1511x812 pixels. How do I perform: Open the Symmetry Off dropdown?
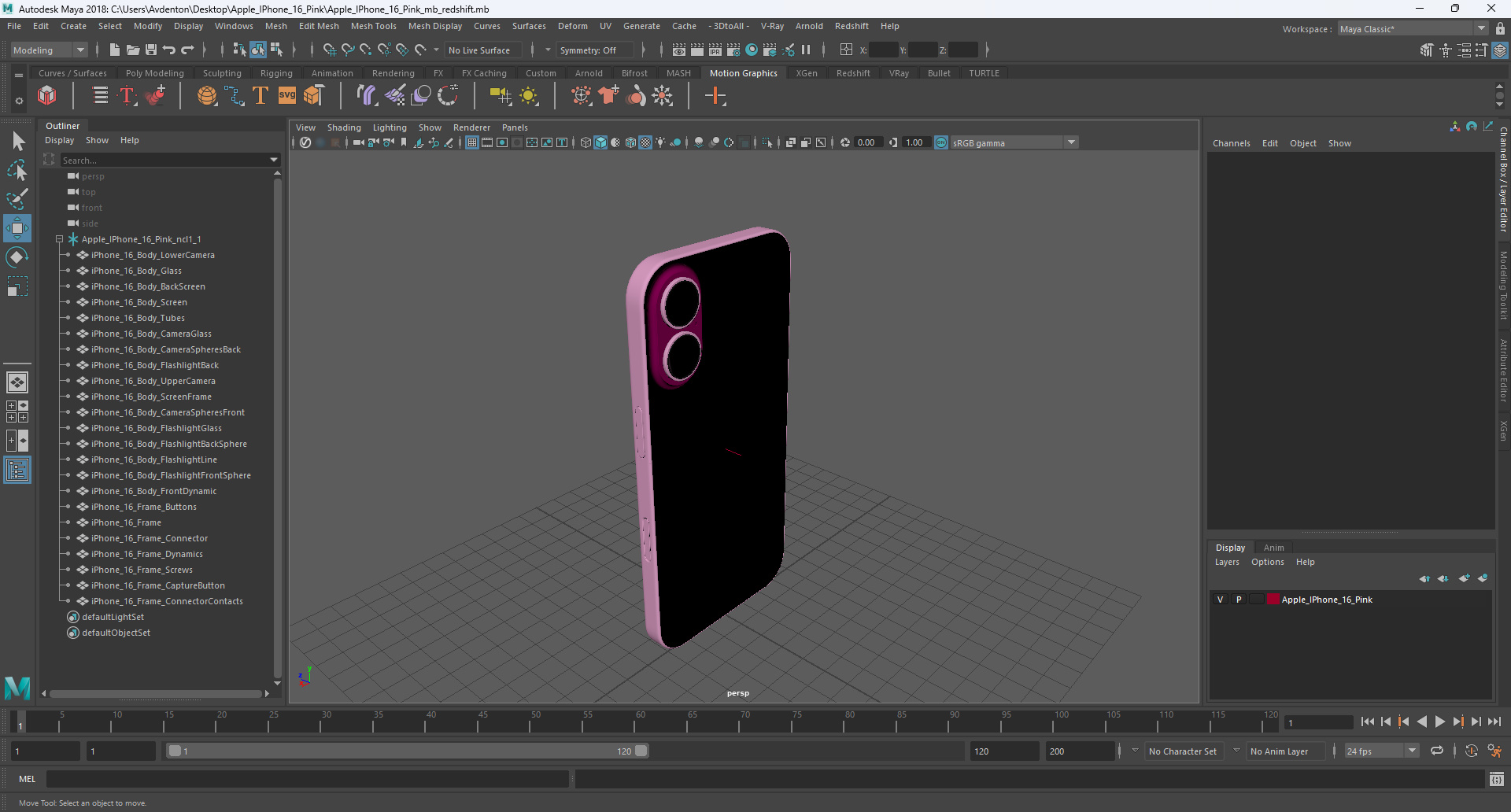point(595,50)
